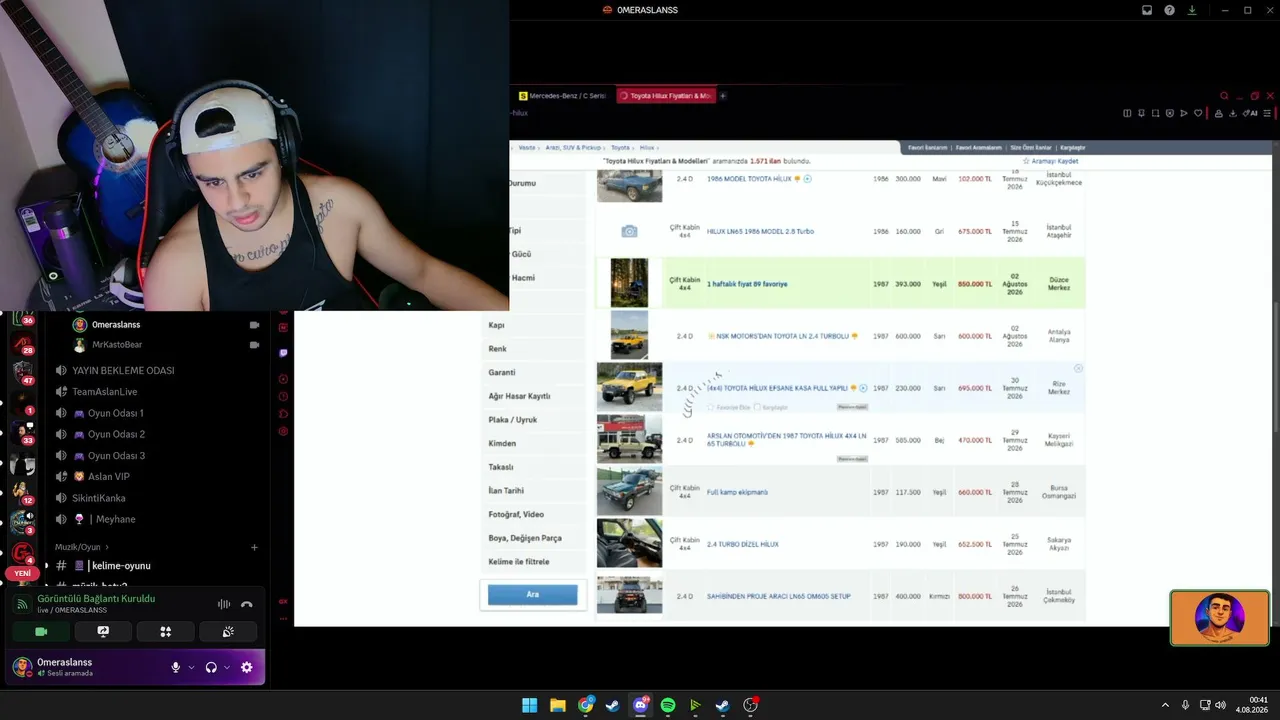
Task: Open Discord server with 47 badge
Action: click(22, 372)
